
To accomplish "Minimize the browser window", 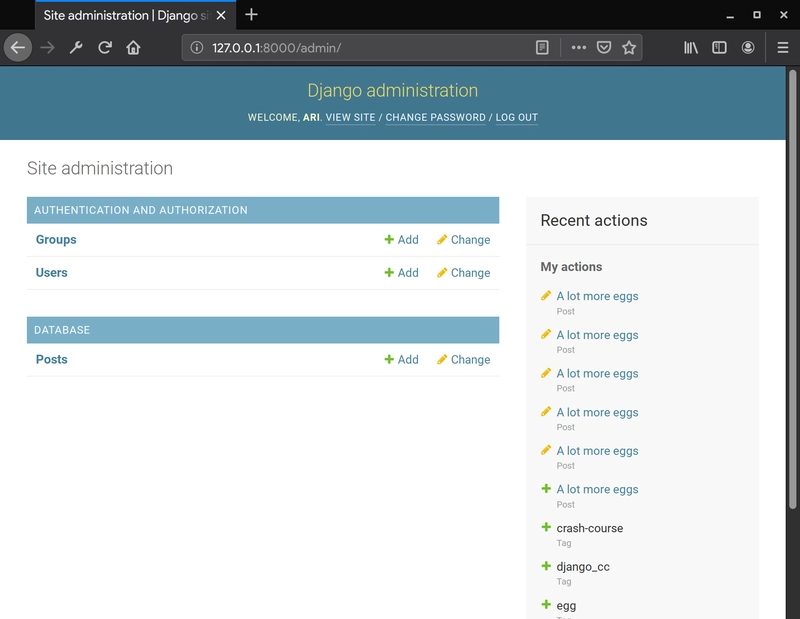I will coord(730,15).
